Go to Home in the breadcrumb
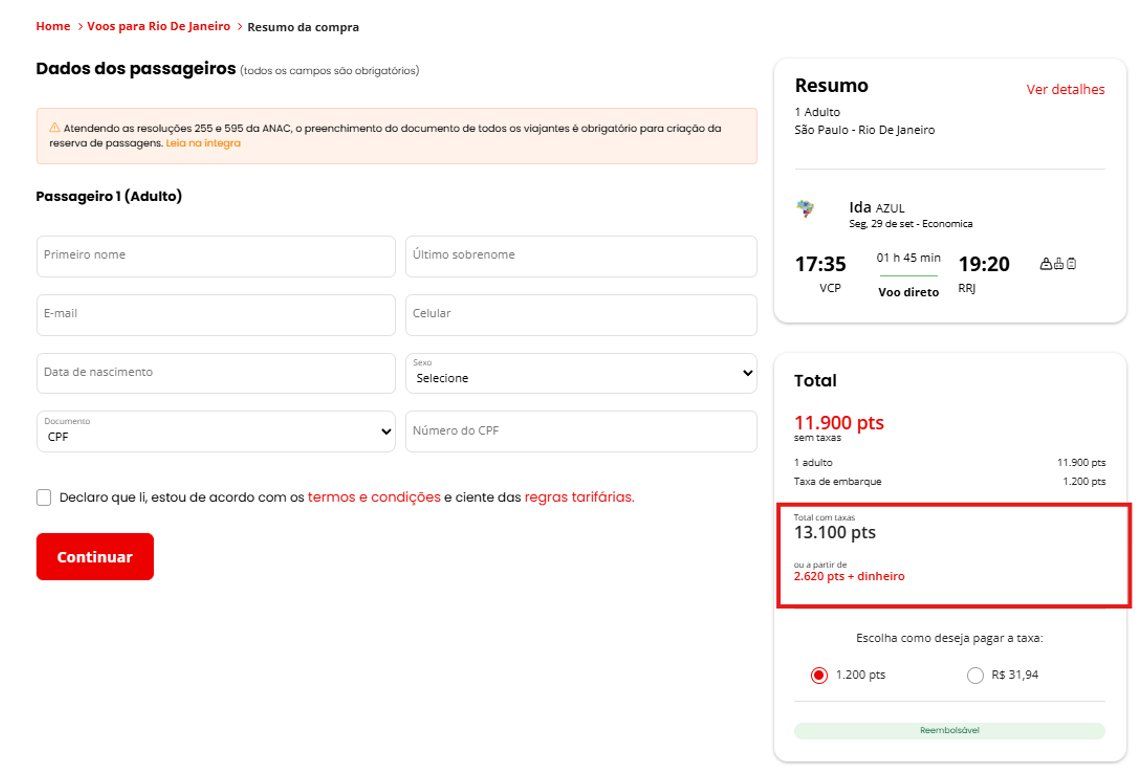The height and width of the screenshot is (771, 1144). pos(53,26)
